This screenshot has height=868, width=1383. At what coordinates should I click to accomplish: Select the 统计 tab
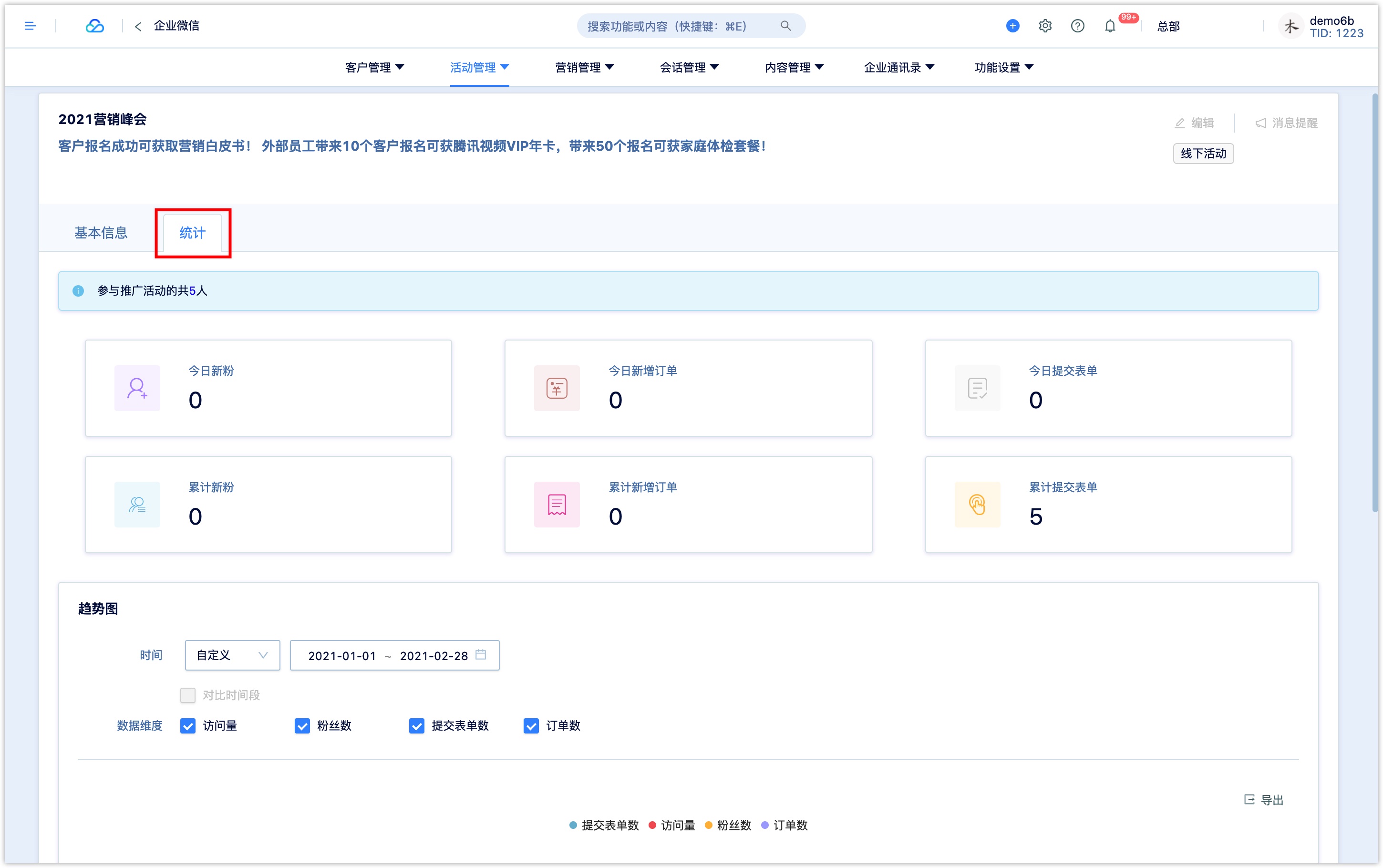[x=192, y=233]
